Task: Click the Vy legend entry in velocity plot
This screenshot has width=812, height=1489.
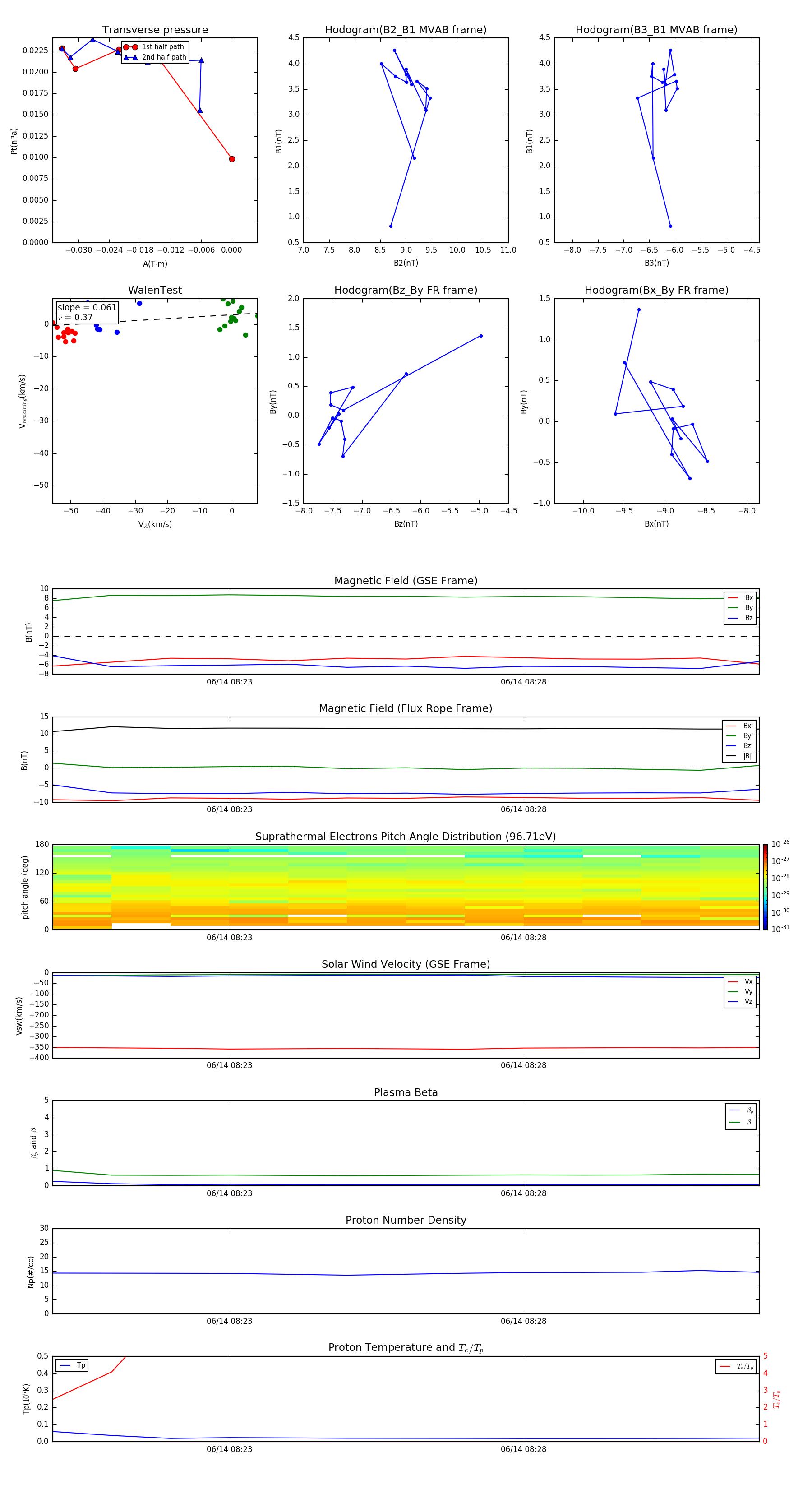Action: 740,991
